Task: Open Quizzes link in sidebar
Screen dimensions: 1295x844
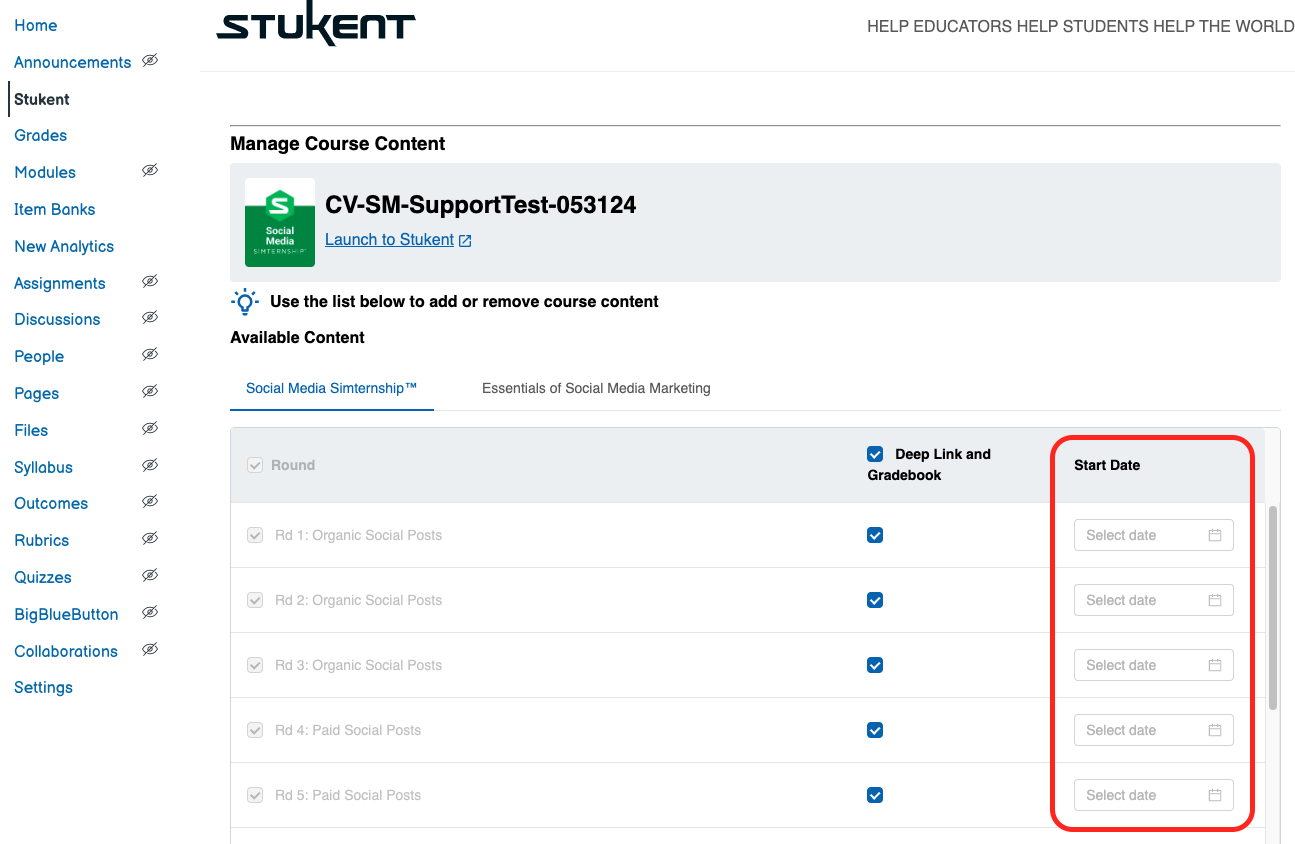Action: 43,577
